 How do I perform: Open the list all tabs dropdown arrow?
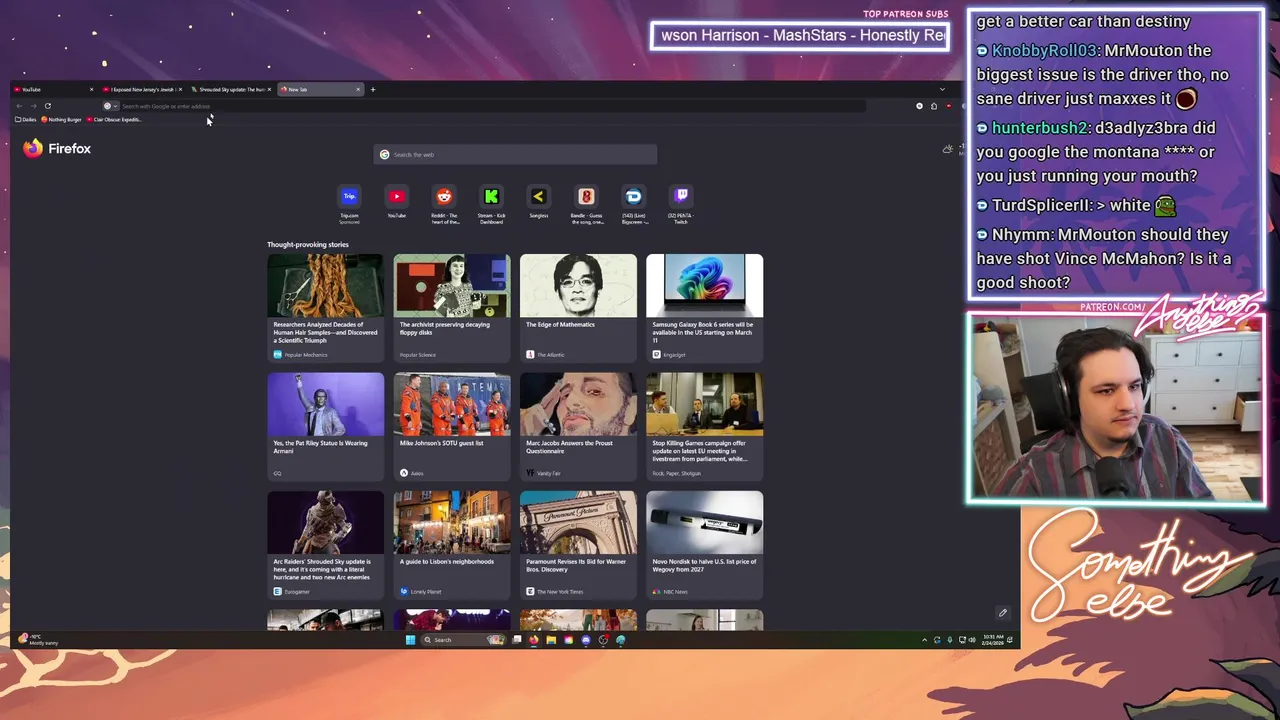tap(942, 89)
